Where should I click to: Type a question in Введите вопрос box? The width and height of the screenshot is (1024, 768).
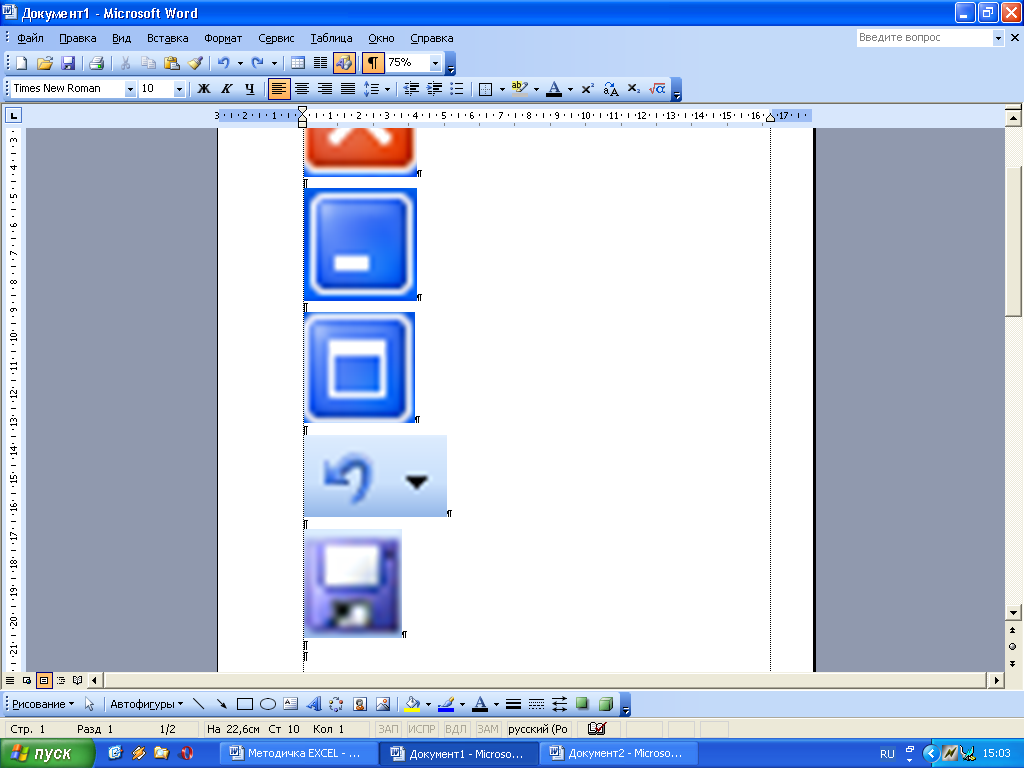coord(924,38)
